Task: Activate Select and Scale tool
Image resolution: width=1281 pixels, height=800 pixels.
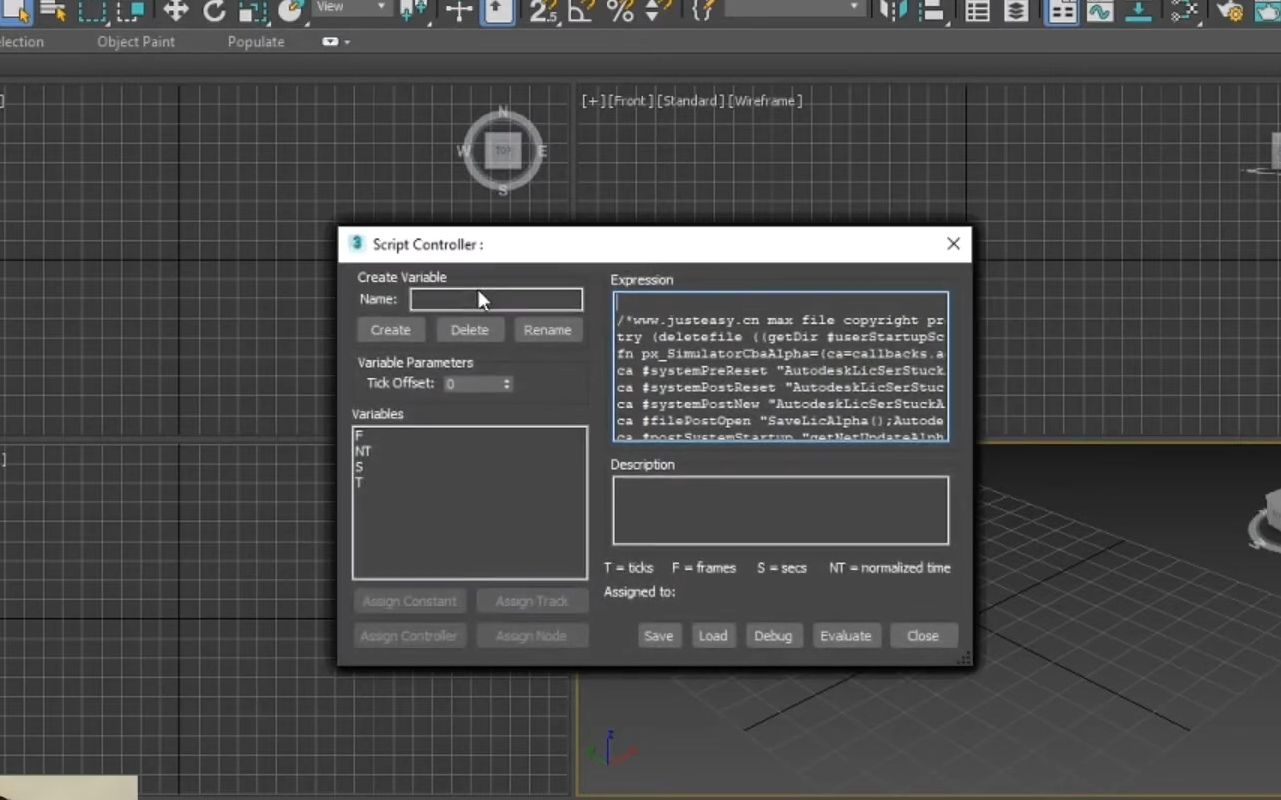Action: click(252, 11)
